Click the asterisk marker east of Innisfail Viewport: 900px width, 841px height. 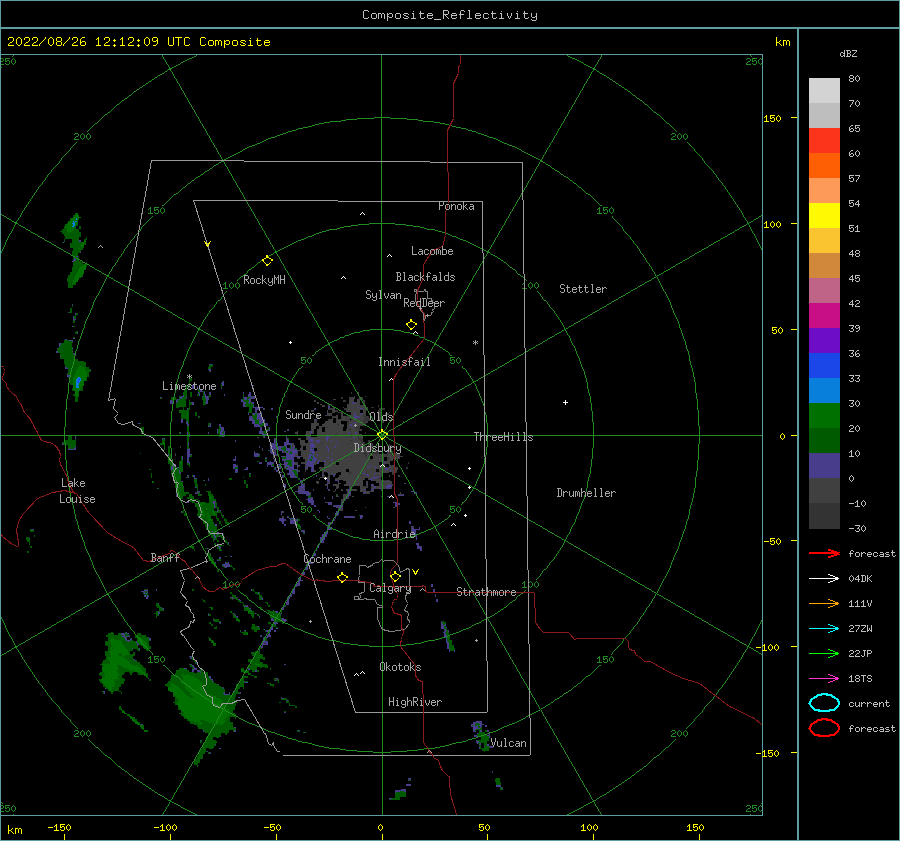(x=475, y=343)
